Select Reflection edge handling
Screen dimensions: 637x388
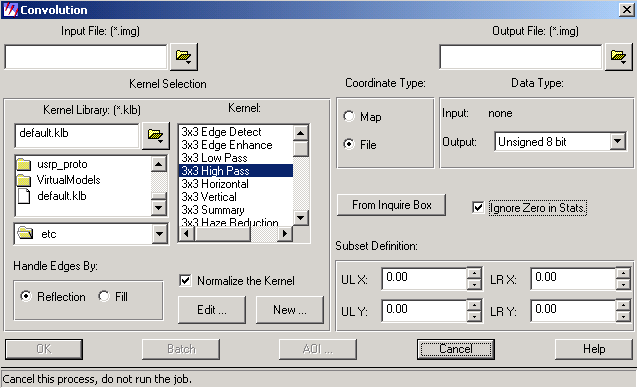26,296
